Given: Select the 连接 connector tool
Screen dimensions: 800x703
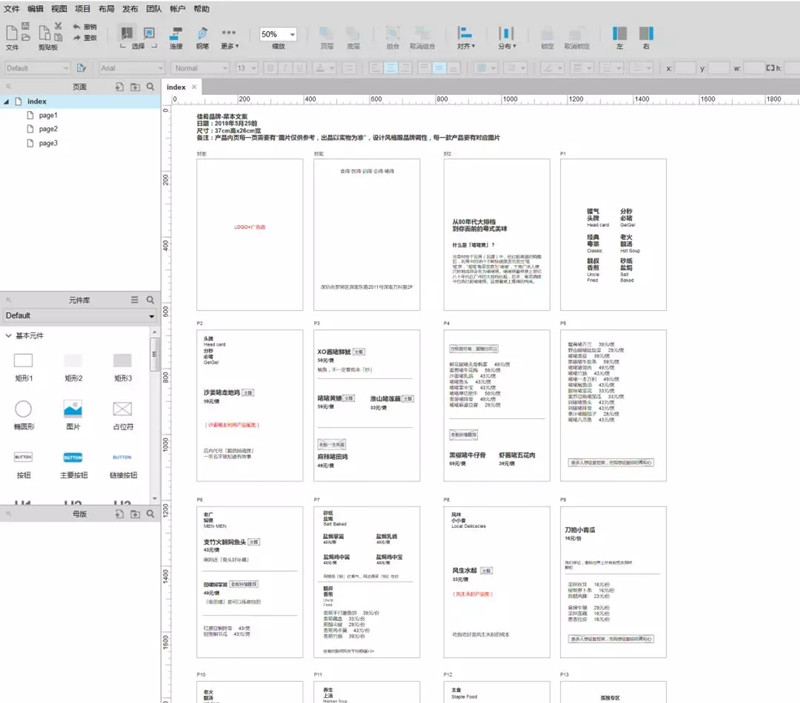Looking at the screenshot, I should [176, 36].
